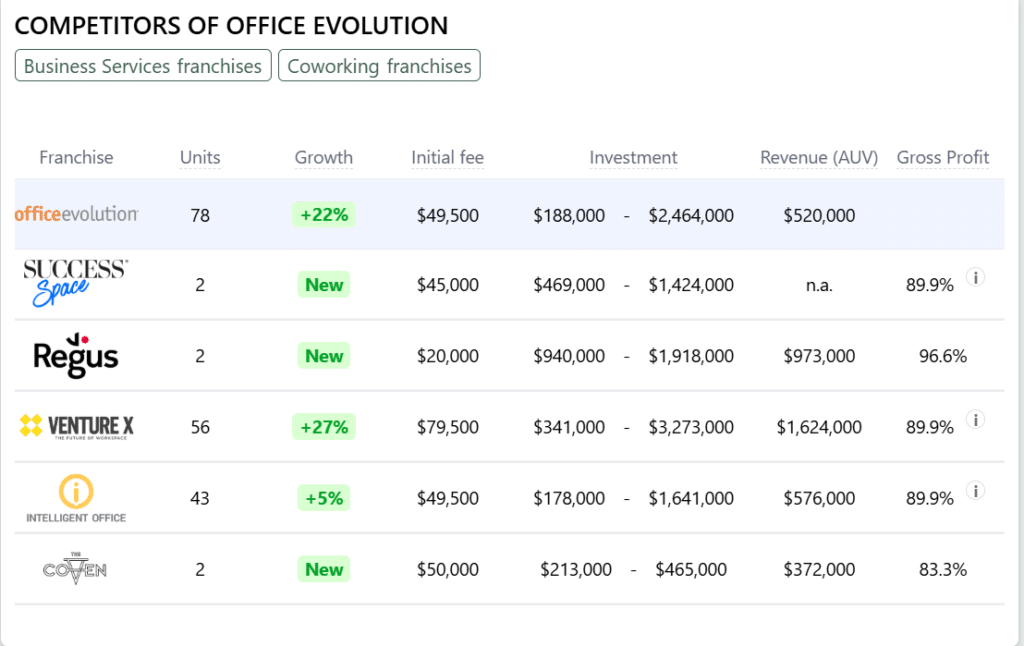The image size is (1024, 646).
Task: Click the n.a. revenue value
Action: click(819, 285)
